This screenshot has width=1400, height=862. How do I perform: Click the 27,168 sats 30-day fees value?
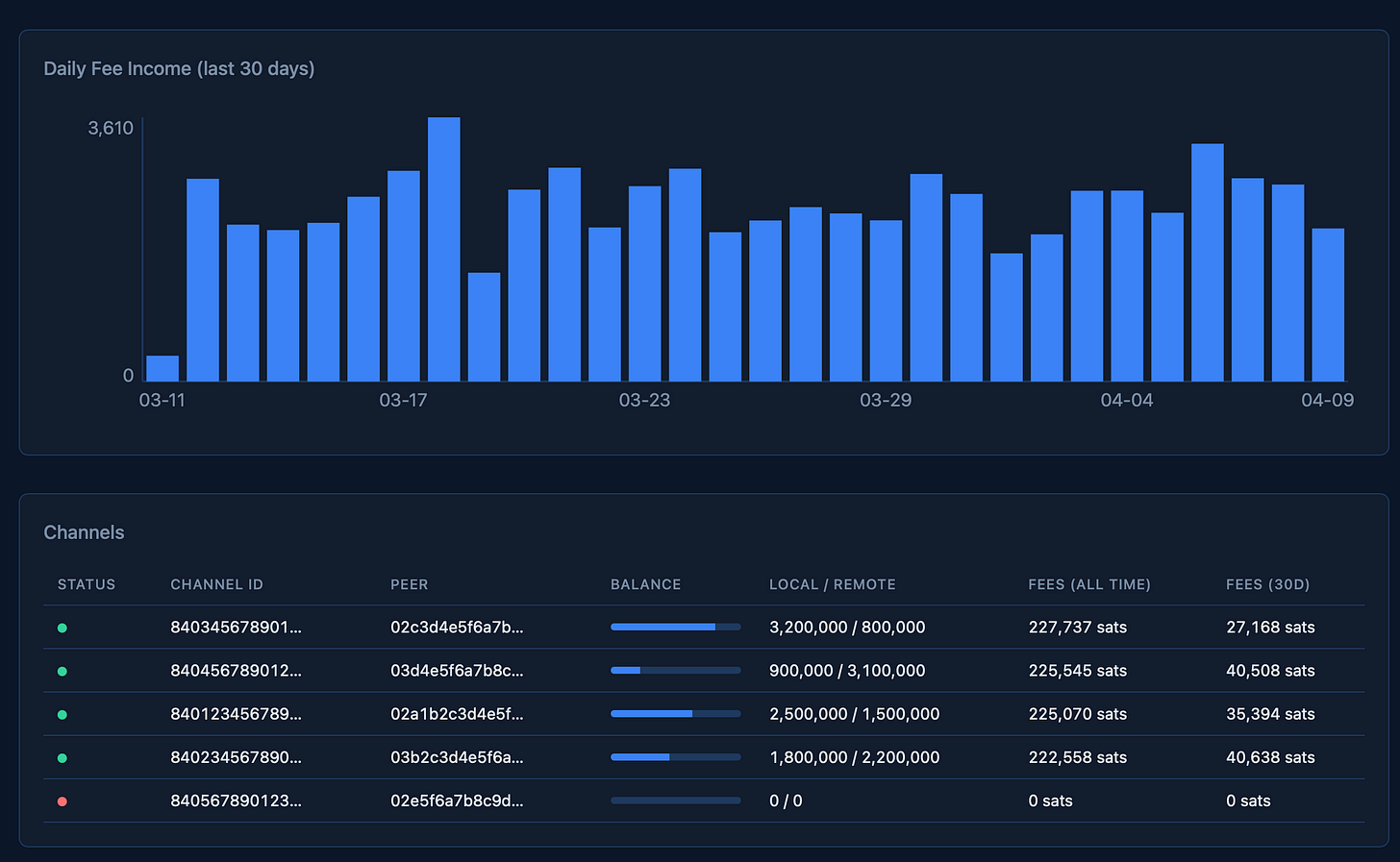tap(1270, 628)
